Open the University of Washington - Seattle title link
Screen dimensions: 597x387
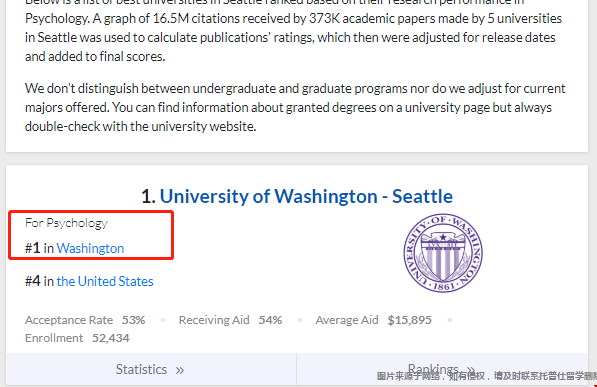tap(306, 197)
